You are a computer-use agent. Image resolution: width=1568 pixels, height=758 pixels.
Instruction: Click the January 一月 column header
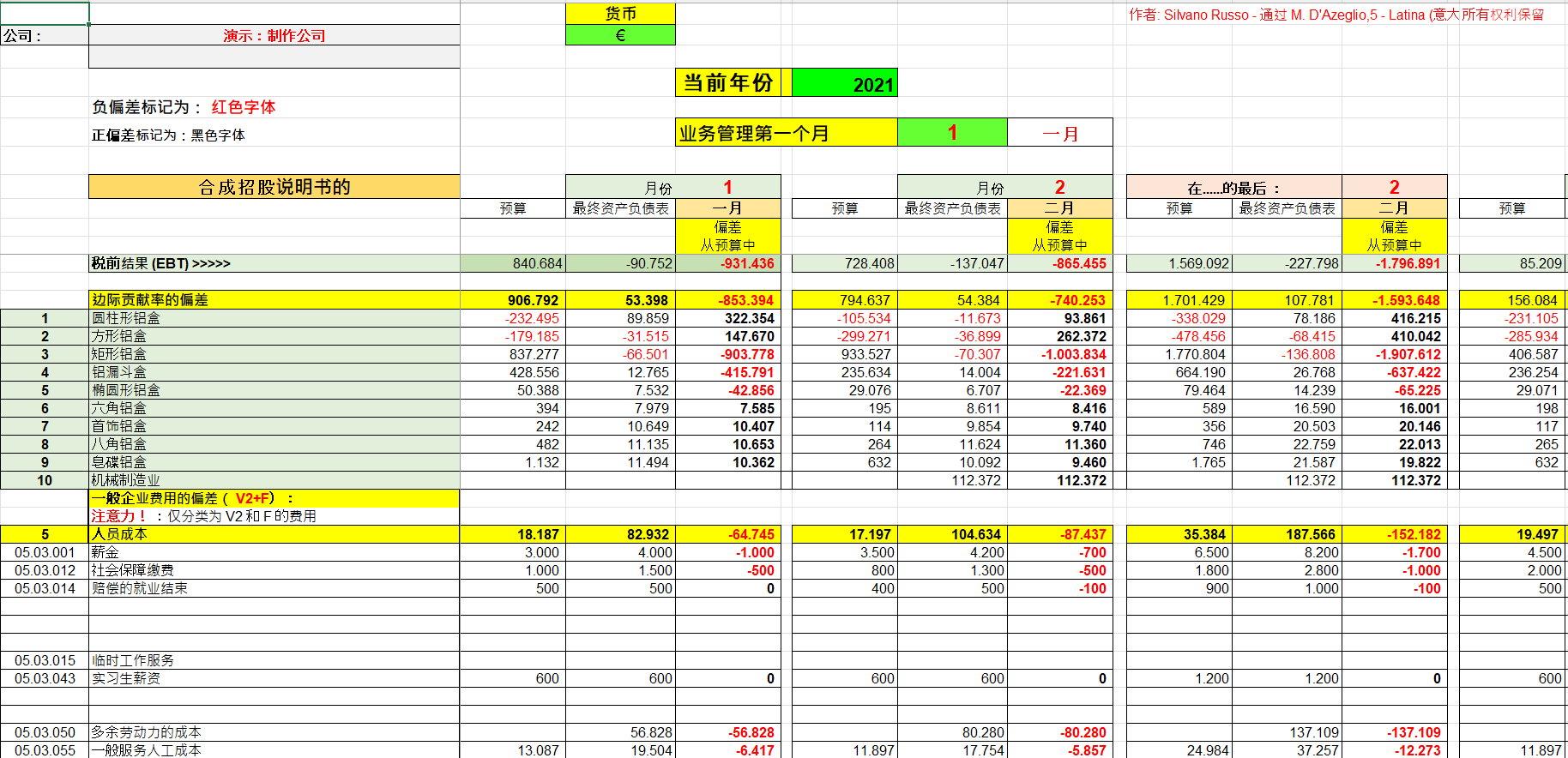click(x=728, y=208)
